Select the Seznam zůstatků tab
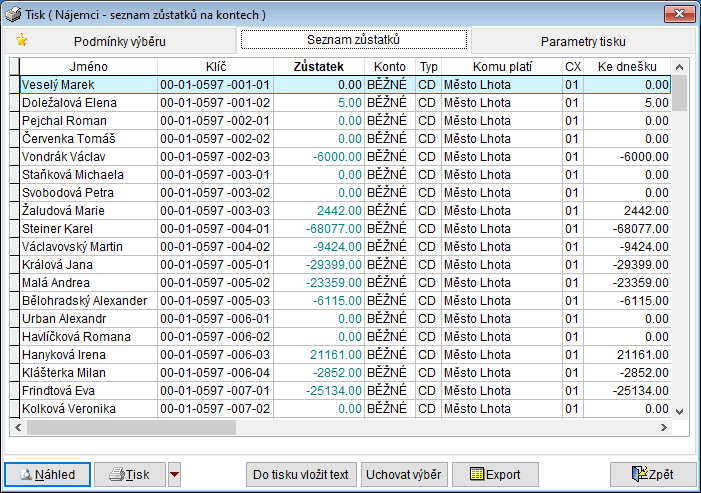701x493 pixels. click(354, 39)
